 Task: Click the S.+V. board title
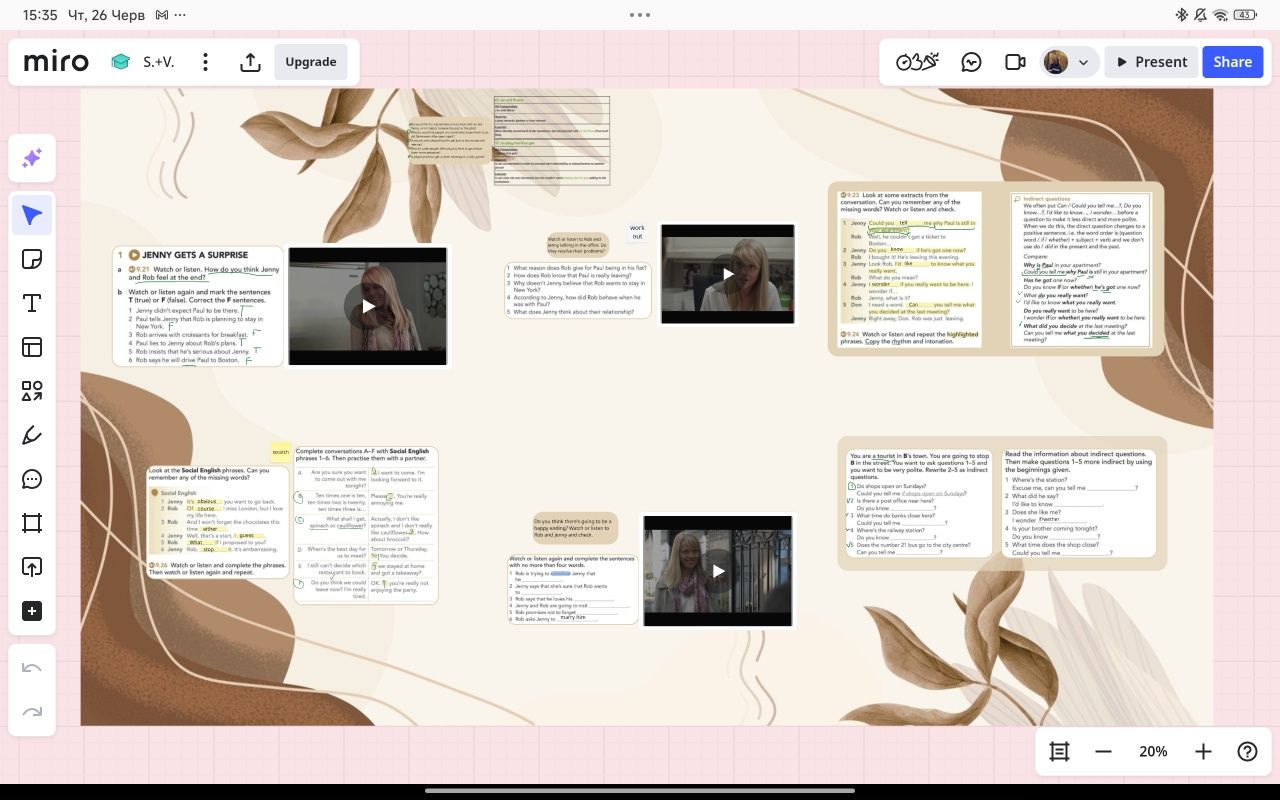(158, 62)
